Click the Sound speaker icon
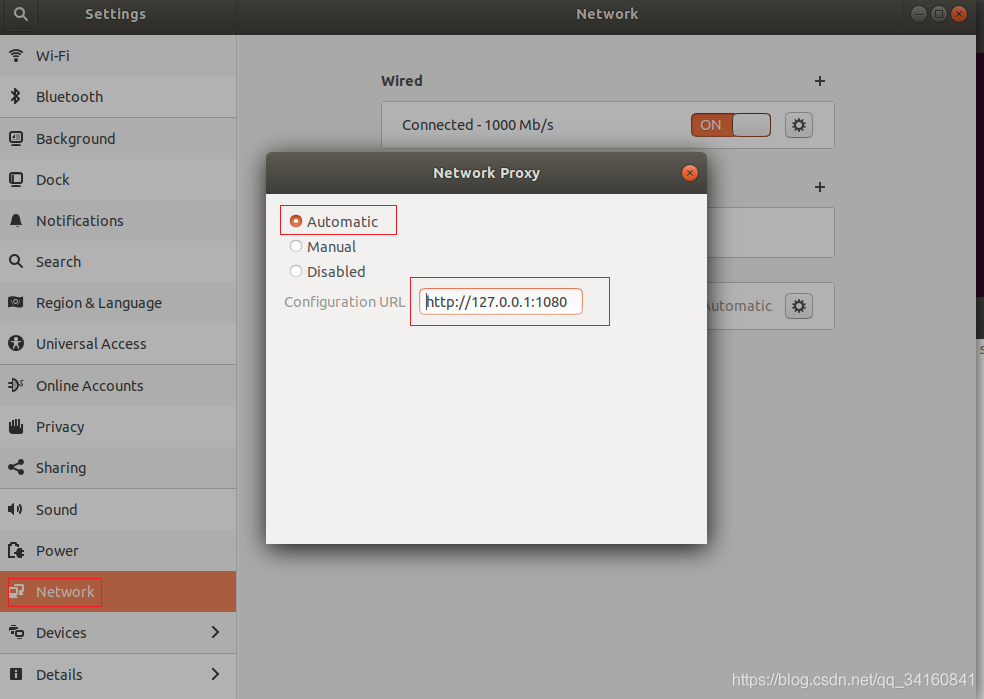Viewport: 984px width, 699px height. 16,509
